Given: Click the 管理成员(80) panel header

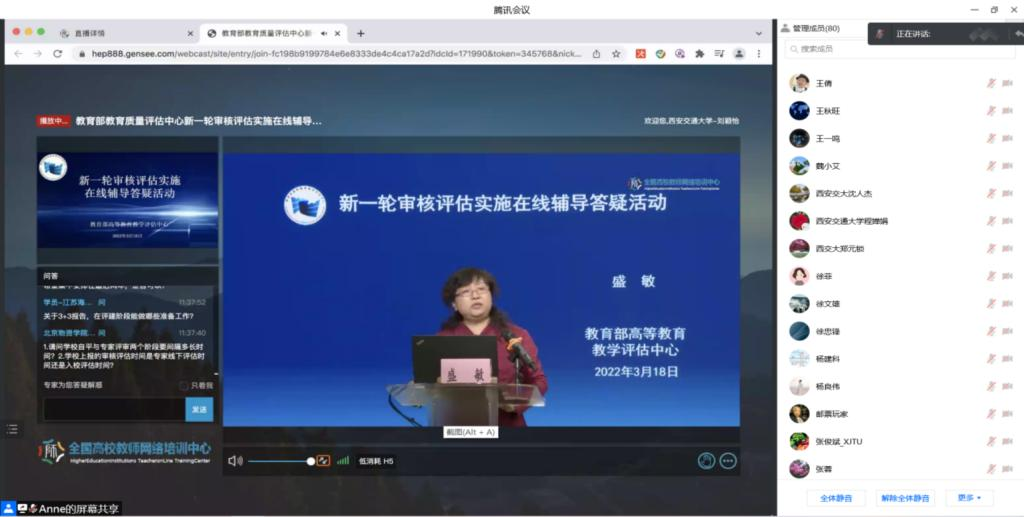Looking at the screenshot, I should coord(816,28).
